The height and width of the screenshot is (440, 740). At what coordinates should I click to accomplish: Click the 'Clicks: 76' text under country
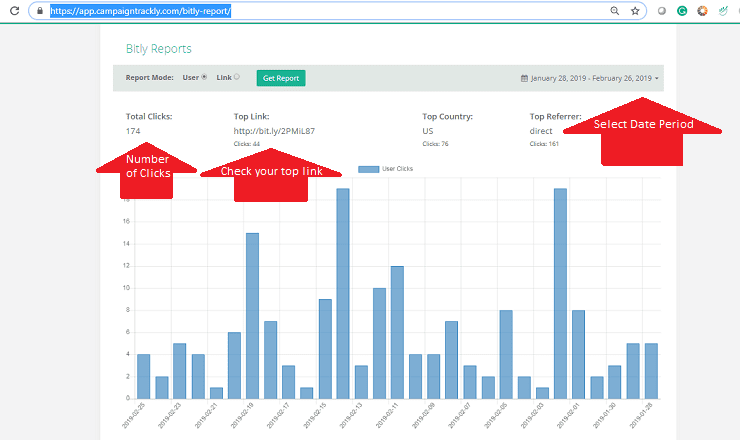pos(435,144)
